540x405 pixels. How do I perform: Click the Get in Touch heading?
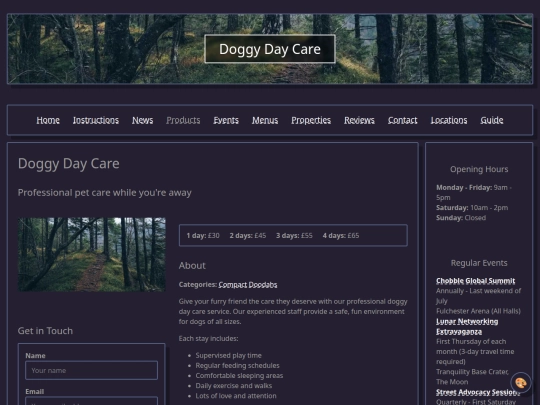click(x=45, y=331)
